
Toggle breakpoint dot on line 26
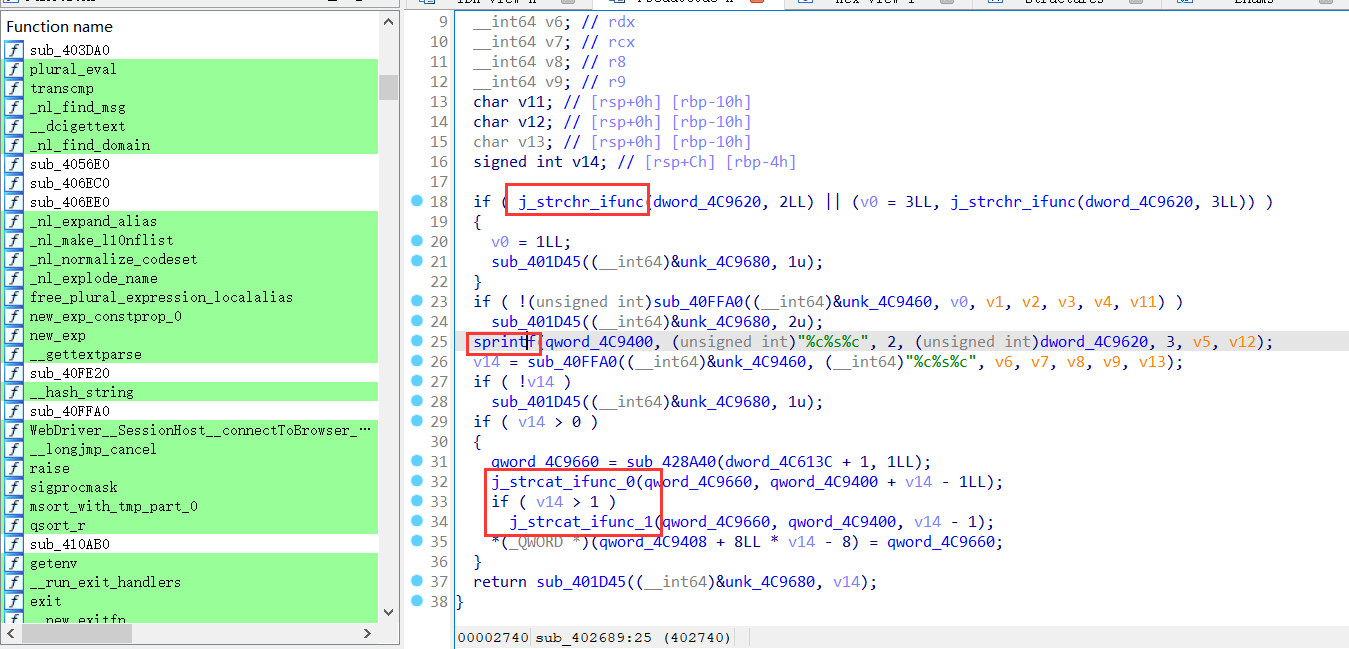(x=416, y=361)
